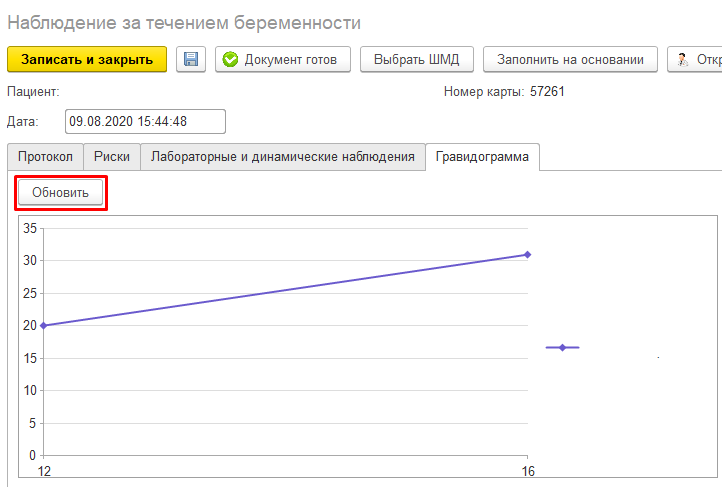This screenshot has width=722, height=487.
Task: Select the 'Гравидограмма' tab
Action: (x=482, y=157)
